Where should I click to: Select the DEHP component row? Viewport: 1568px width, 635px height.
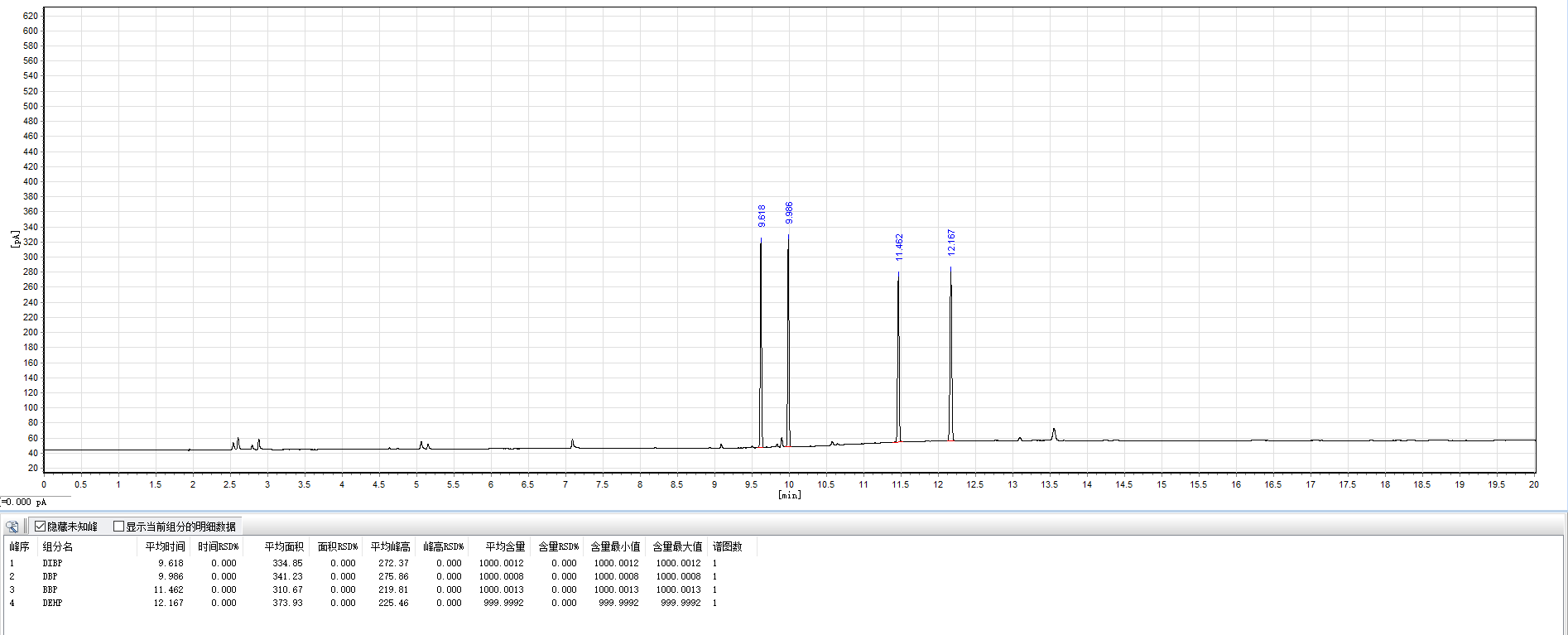point(379,603)
